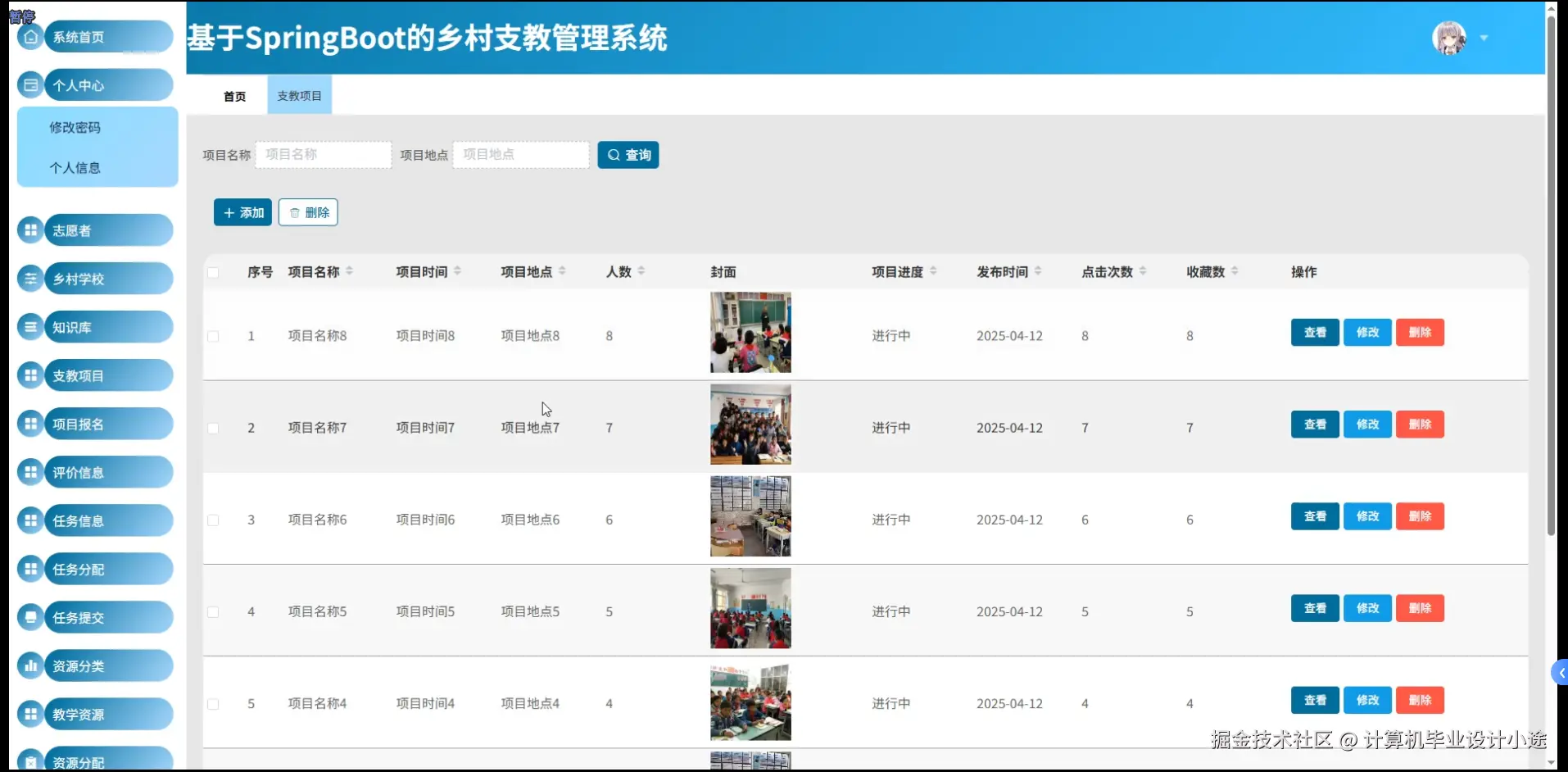Click 删除 for 项目名称6 row
The image size is (1568, 772).
1420,516
